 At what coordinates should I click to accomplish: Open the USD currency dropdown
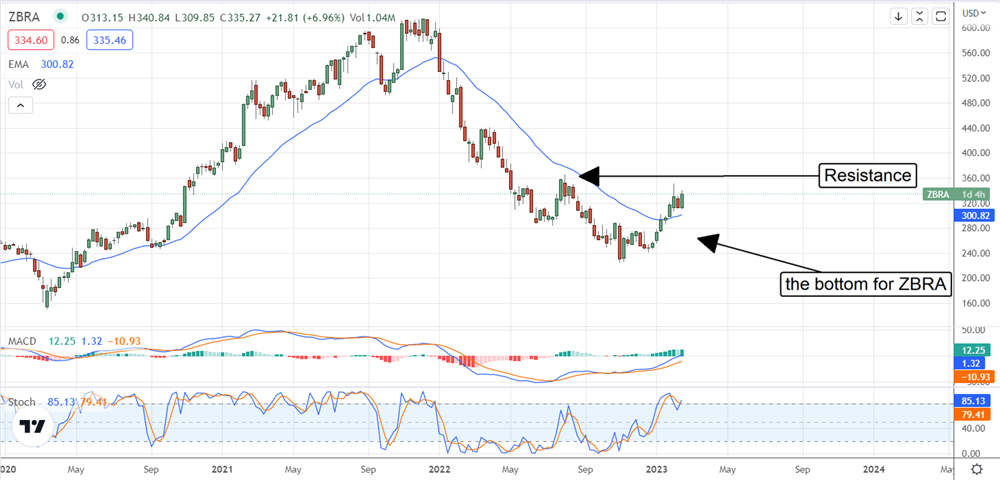tap(974, 13)
